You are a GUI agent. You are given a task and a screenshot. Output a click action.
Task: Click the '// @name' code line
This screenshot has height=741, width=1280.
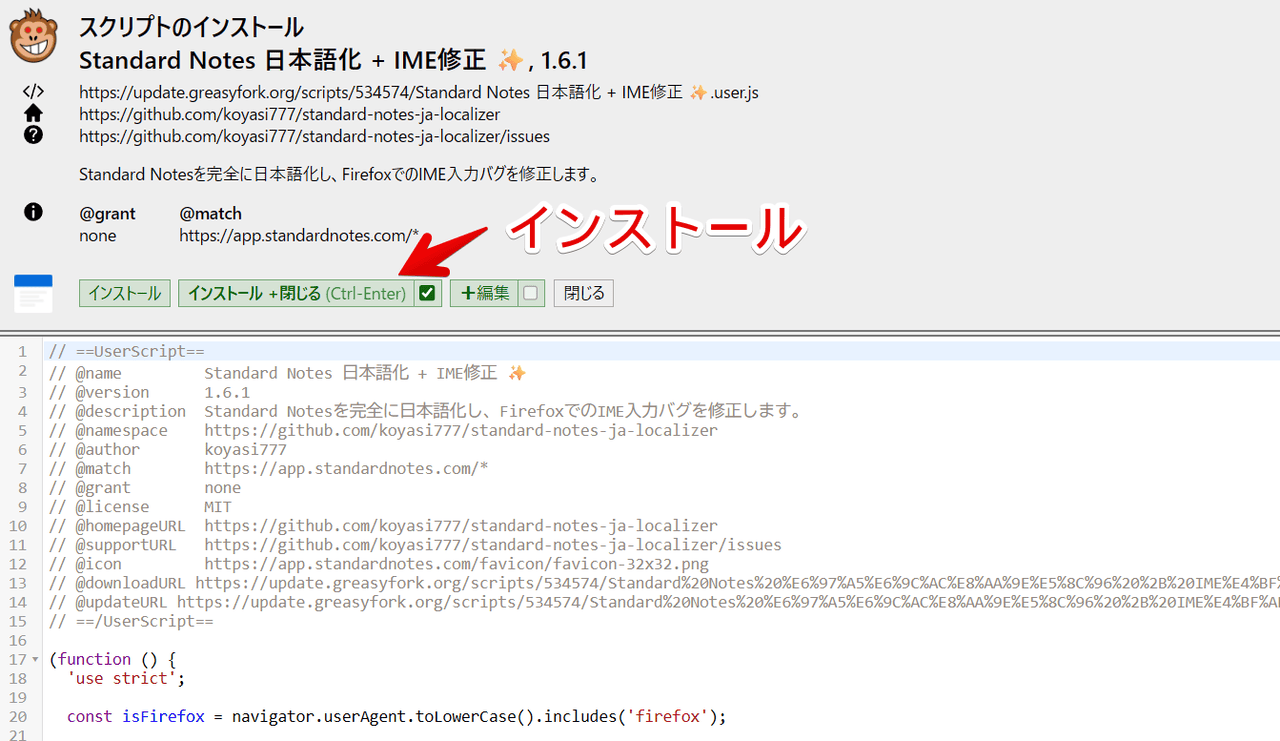(x=288, y=373)
